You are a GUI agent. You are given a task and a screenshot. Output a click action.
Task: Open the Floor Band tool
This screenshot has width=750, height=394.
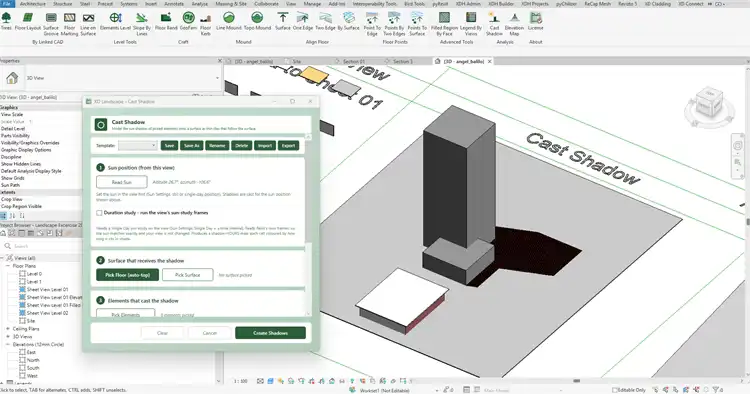(166, 22)
